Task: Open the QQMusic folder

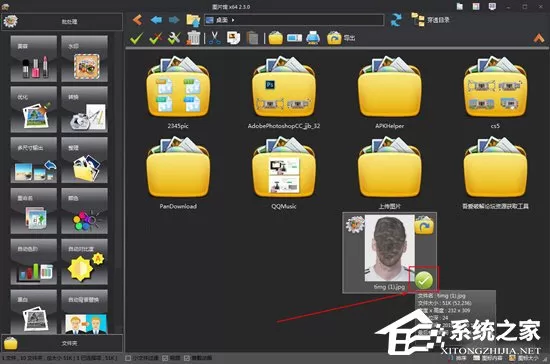Action: click(284, 174)
